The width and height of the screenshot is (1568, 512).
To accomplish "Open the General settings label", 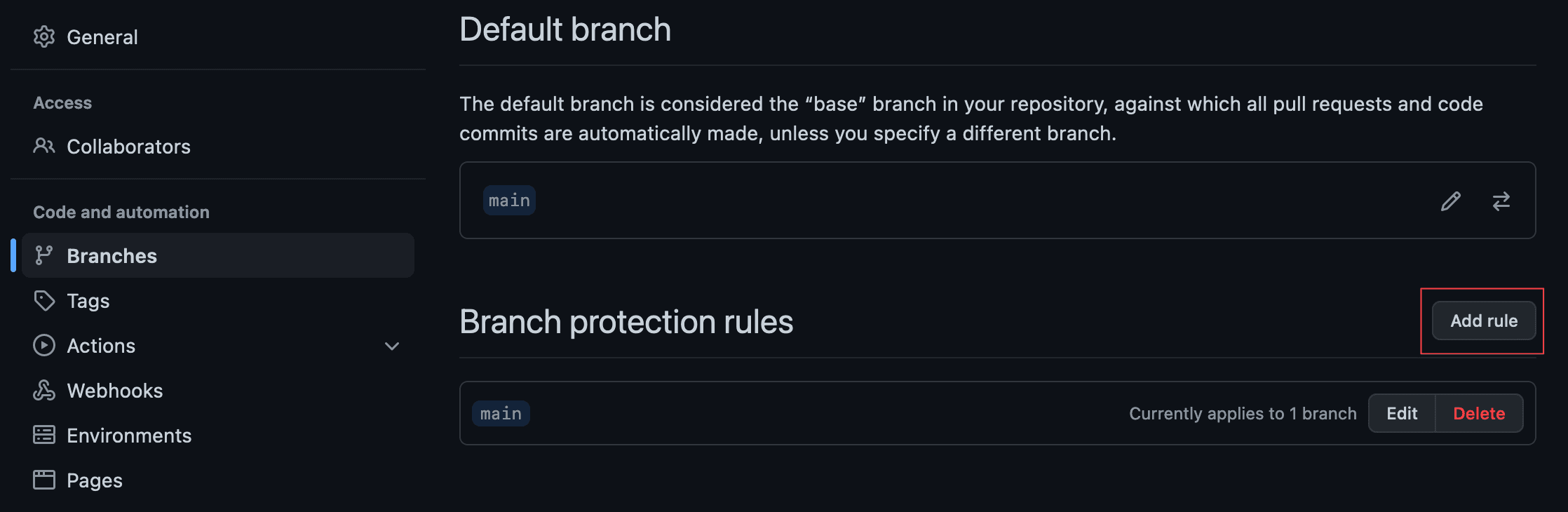I will tap(102, 37).
